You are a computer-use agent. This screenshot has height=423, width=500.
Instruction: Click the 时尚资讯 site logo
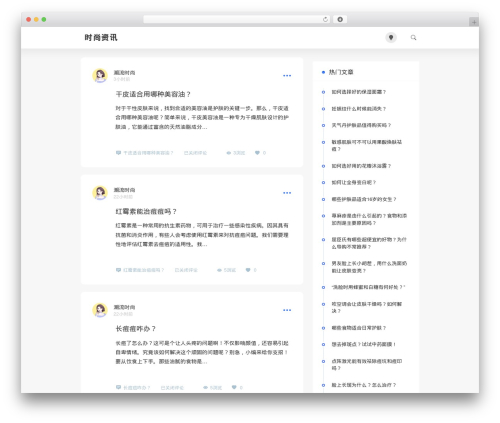click(x=101, y=38)
